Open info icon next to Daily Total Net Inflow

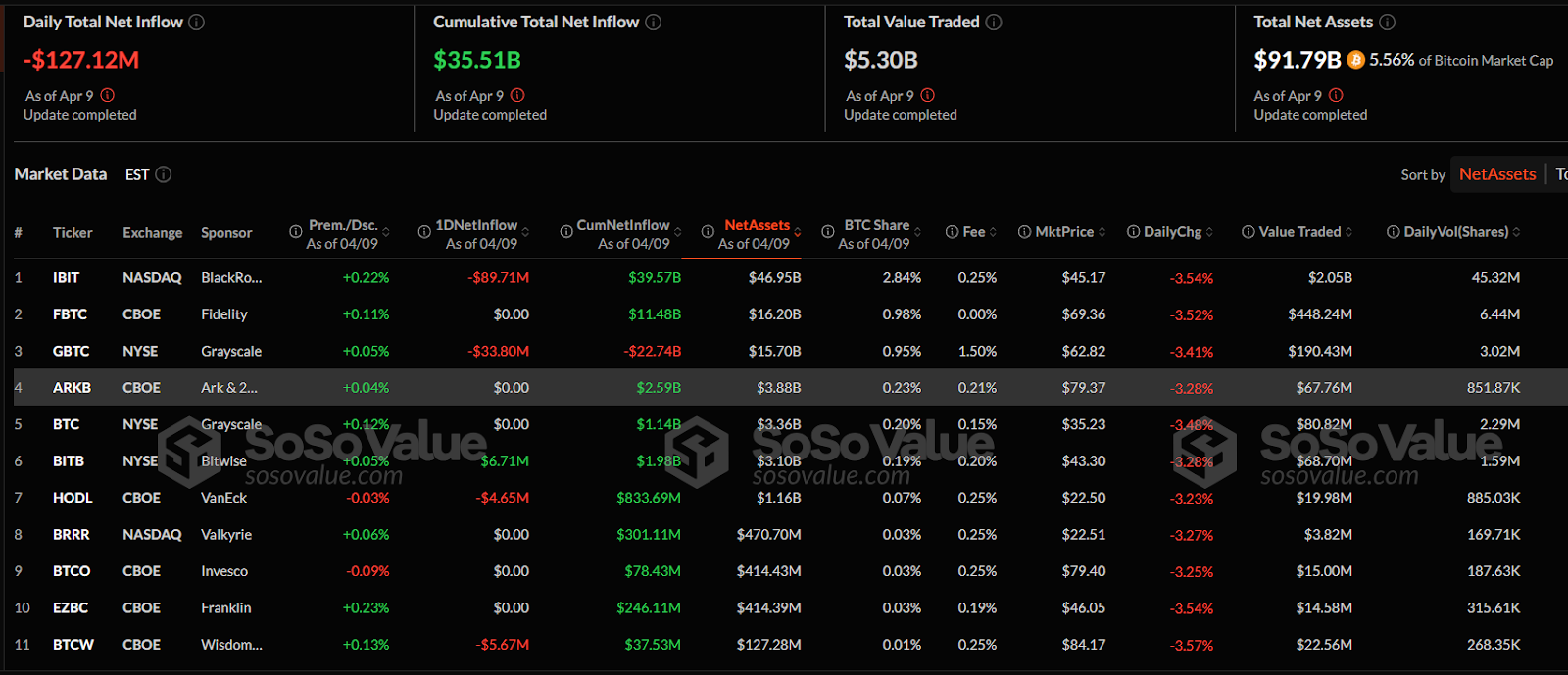196,22
